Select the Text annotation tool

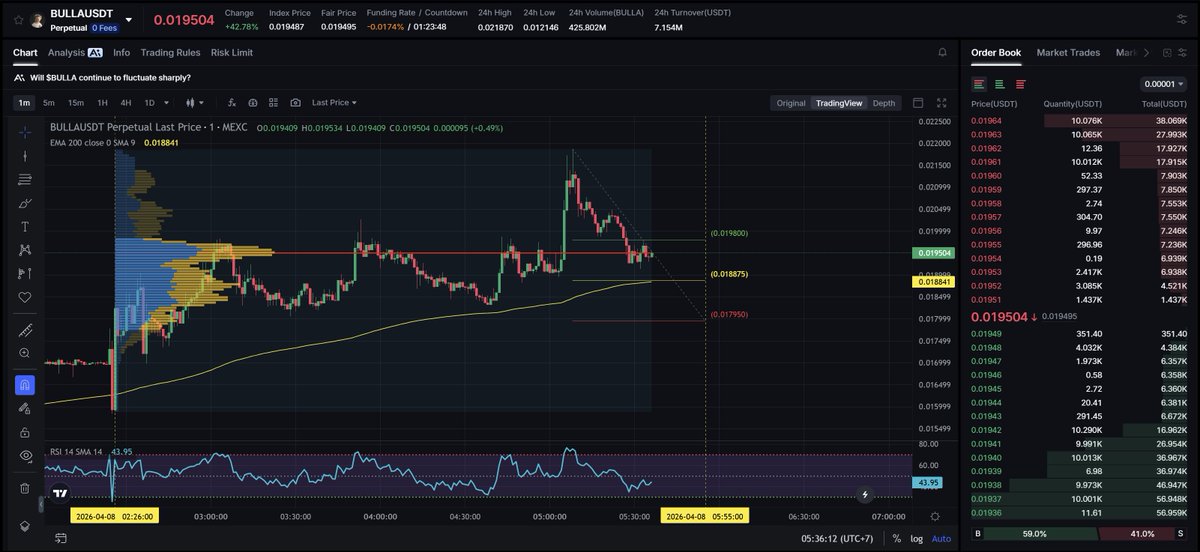[x=25, y=226]
